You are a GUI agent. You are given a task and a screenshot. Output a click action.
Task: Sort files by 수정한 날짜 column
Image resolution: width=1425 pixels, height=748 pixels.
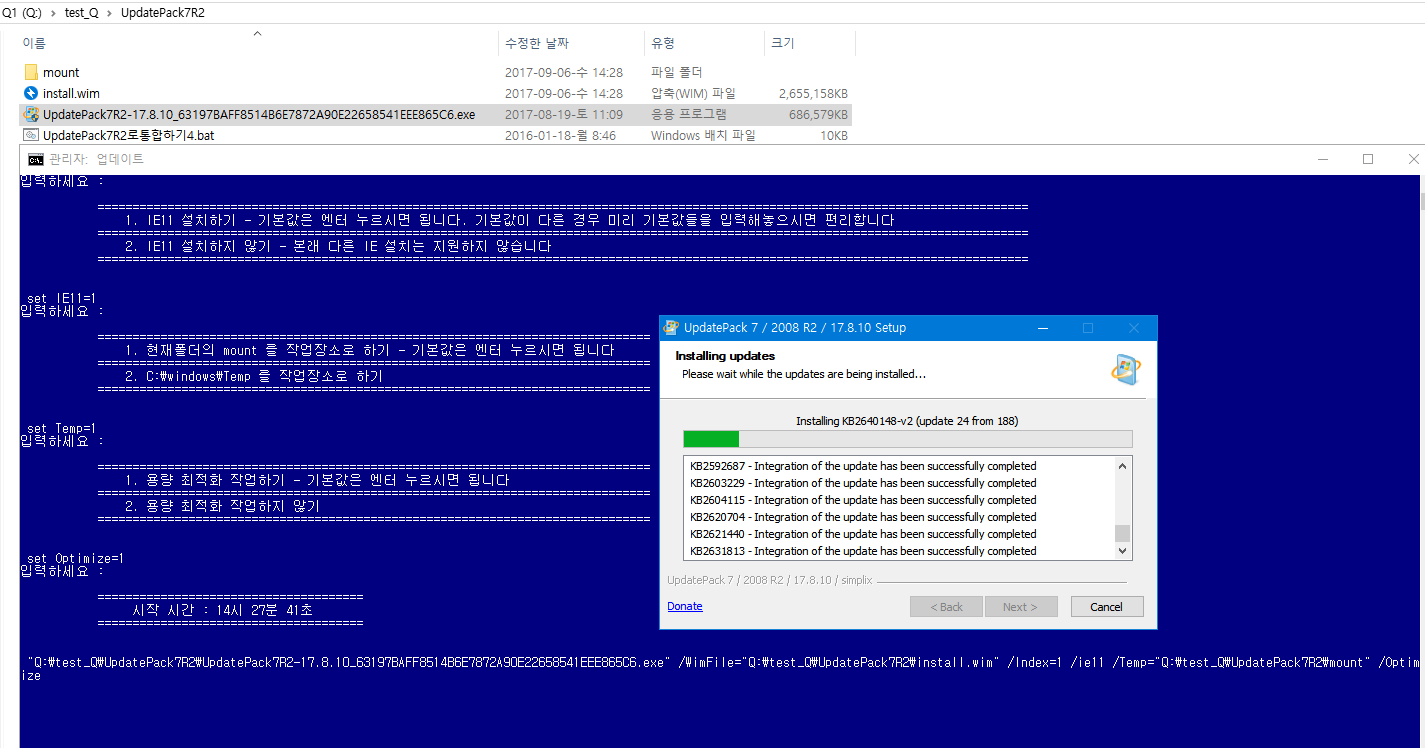[537, 43]
